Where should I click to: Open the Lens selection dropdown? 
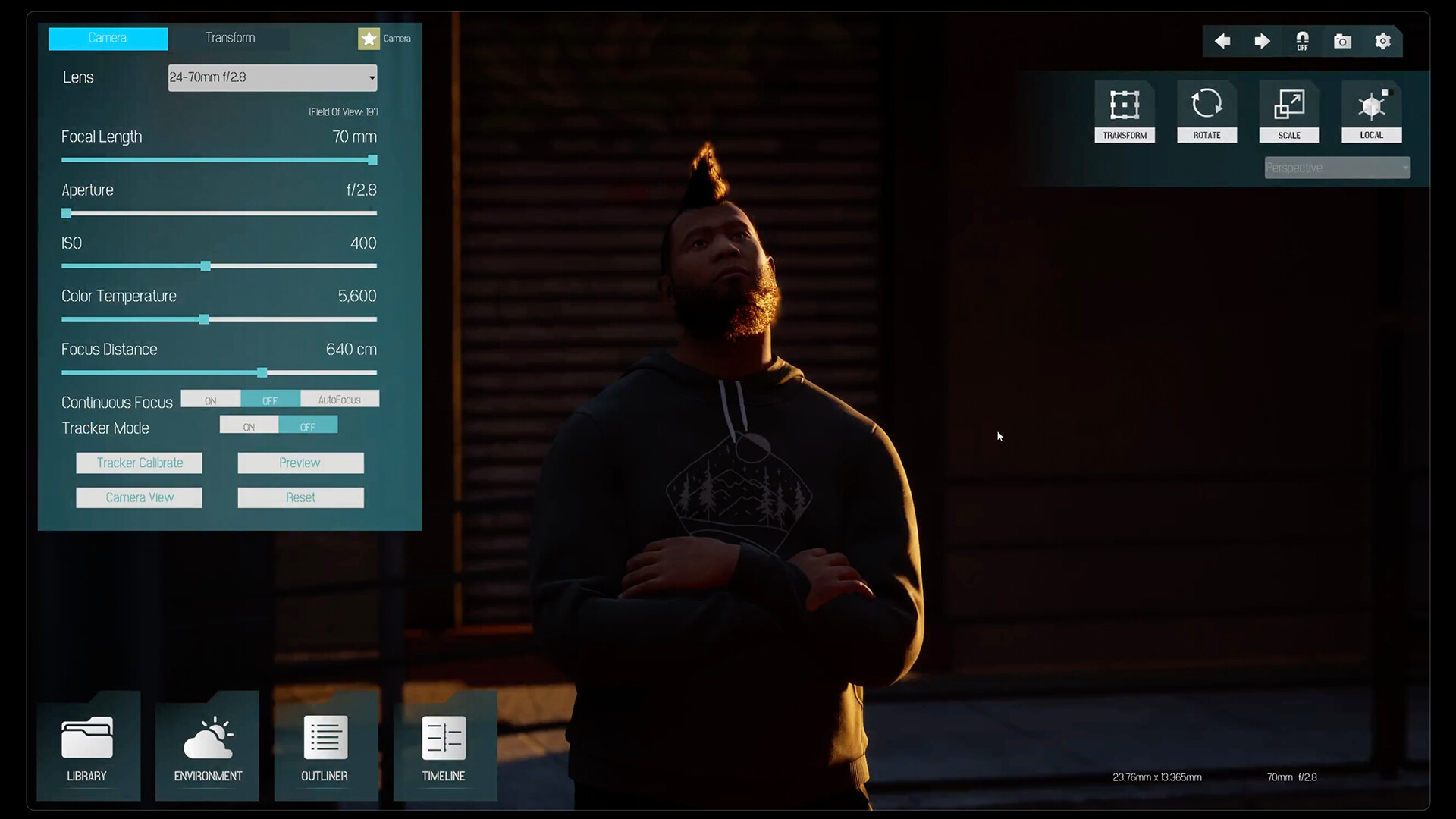271,77
